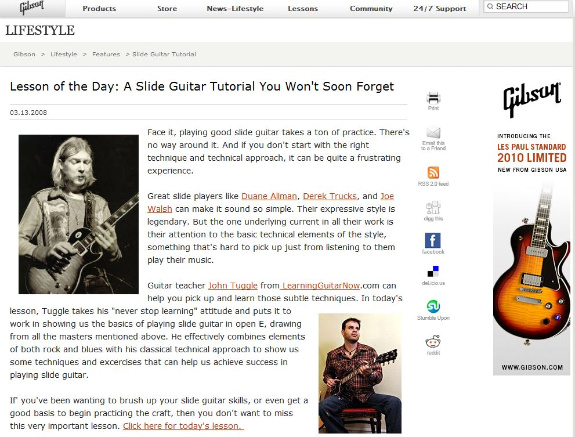Open the Lessons menu
575x437 pixels.
[x=303, y=8]
